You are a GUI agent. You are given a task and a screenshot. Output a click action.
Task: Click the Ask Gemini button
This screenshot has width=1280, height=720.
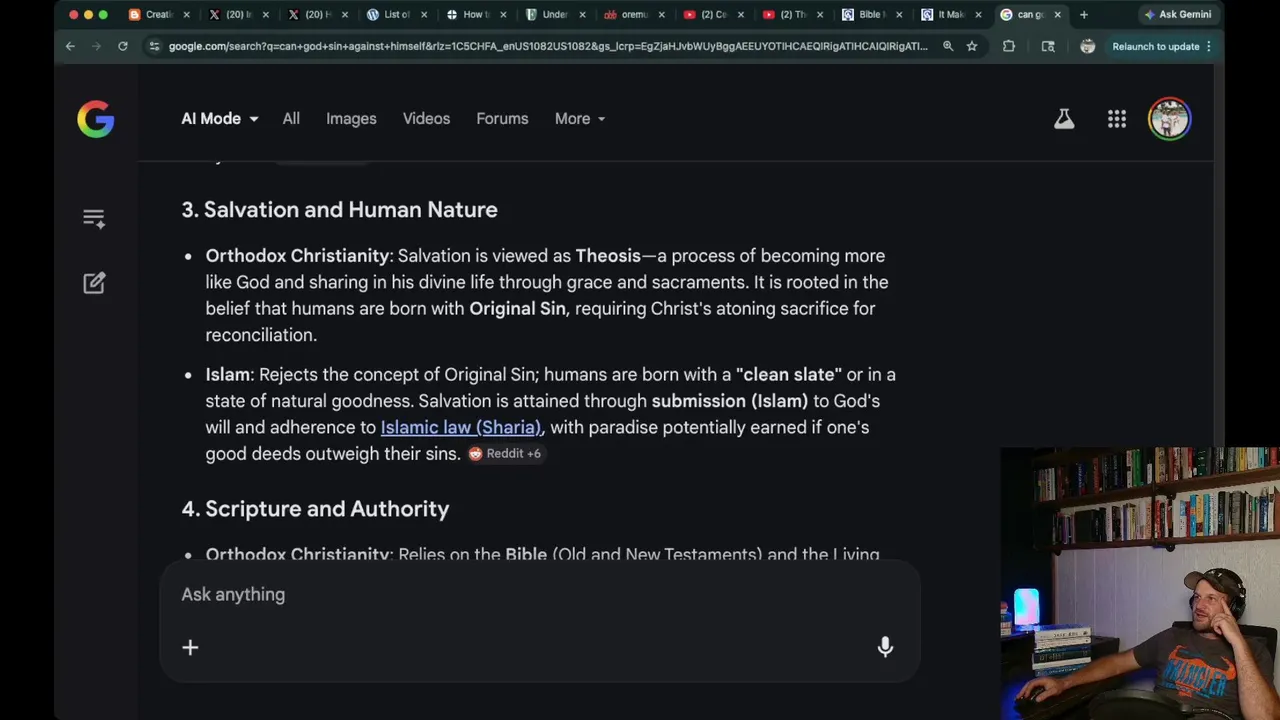point(1177,14)
